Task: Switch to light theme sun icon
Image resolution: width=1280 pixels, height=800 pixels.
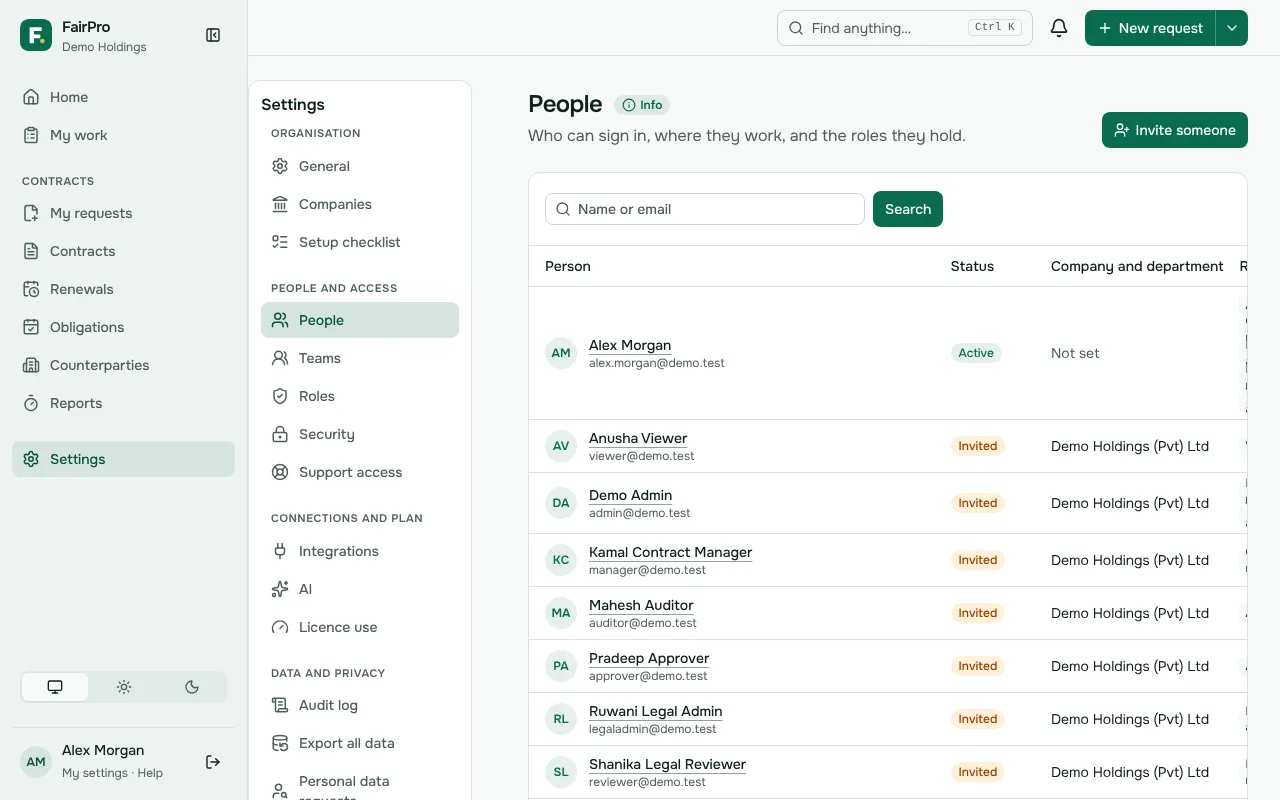Action: tap(124, 687)
